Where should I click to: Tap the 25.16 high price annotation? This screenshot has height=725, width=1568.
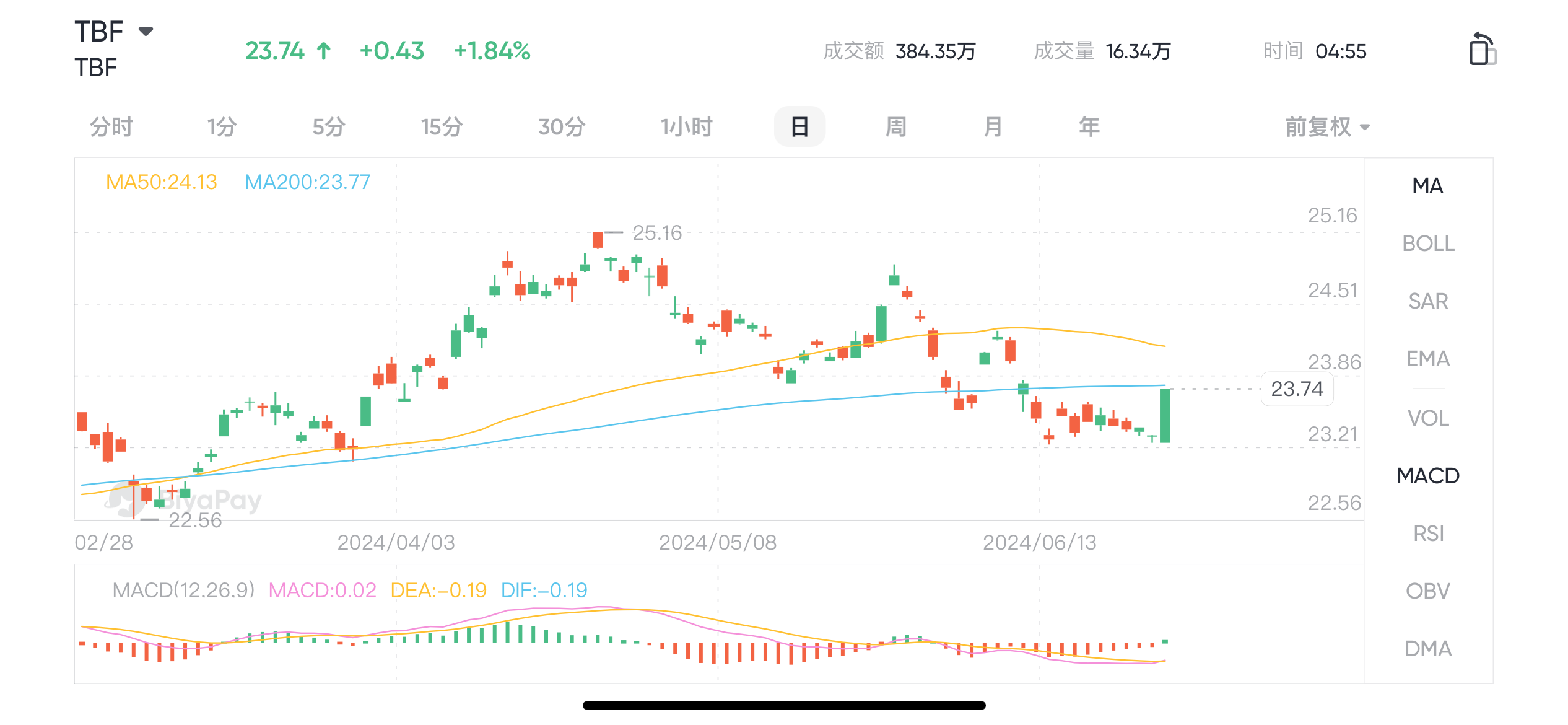coord(656,233)
